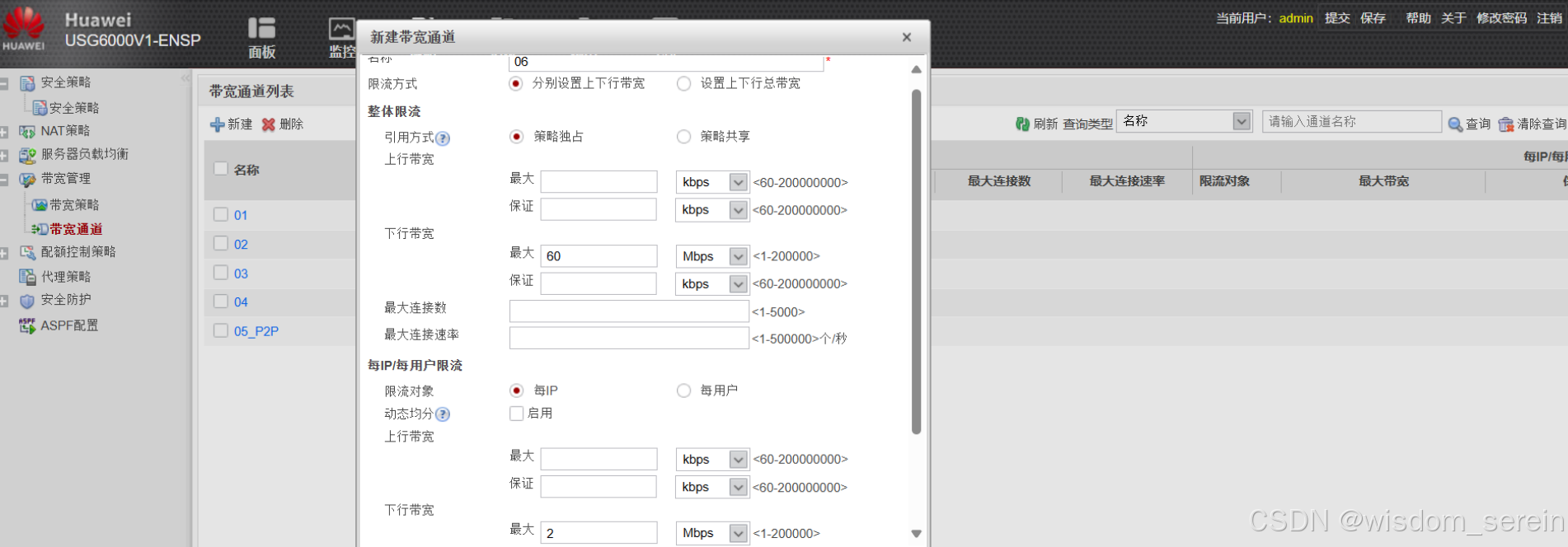Click the 带宽策略 sub-item icon

(x=40, y=204)
